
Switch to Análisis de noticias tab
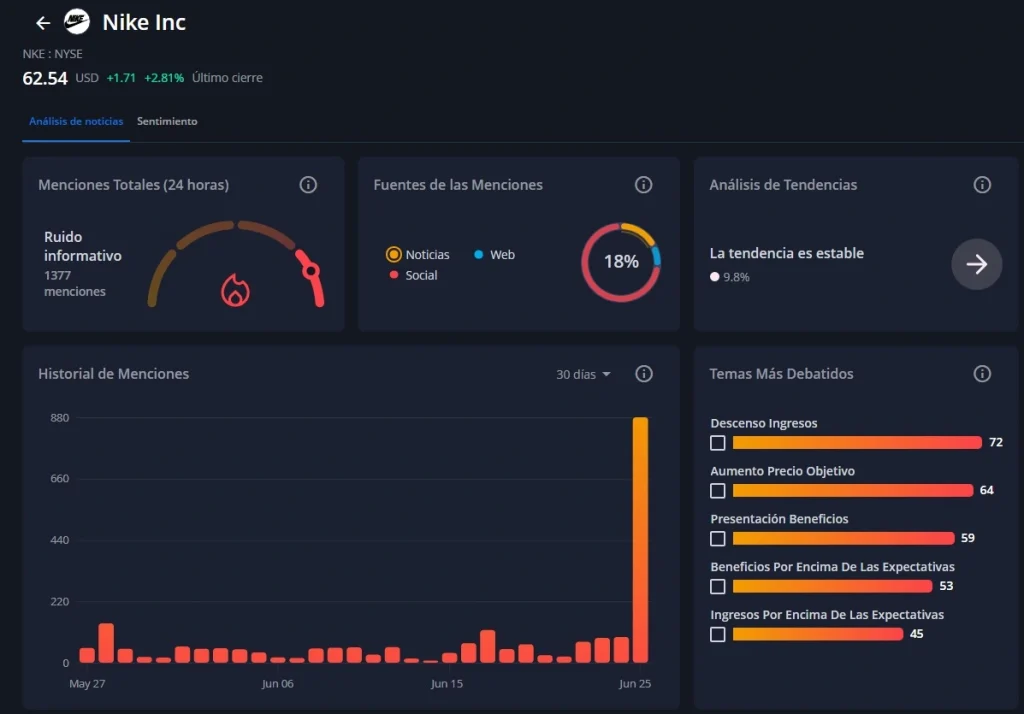coord(76,122)
